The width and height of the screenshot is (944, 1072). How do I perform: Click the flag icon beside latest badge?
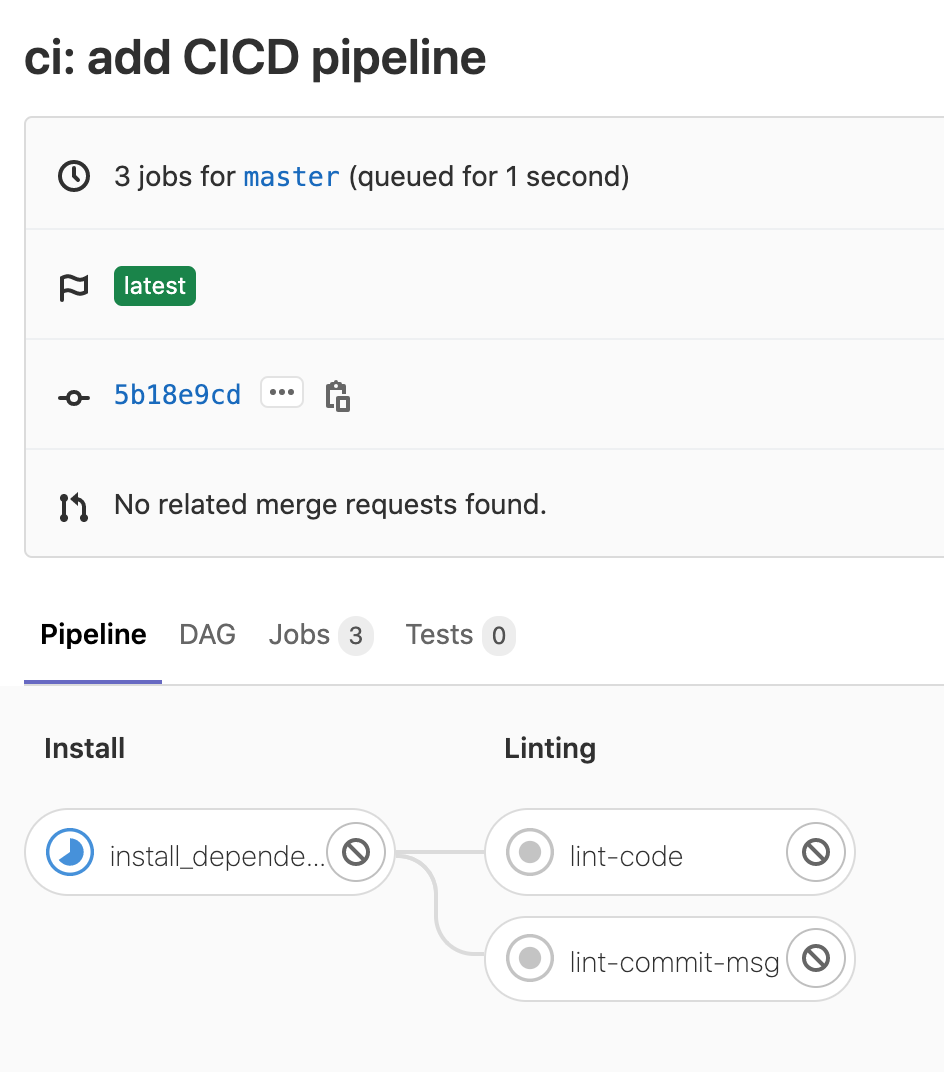74,287
